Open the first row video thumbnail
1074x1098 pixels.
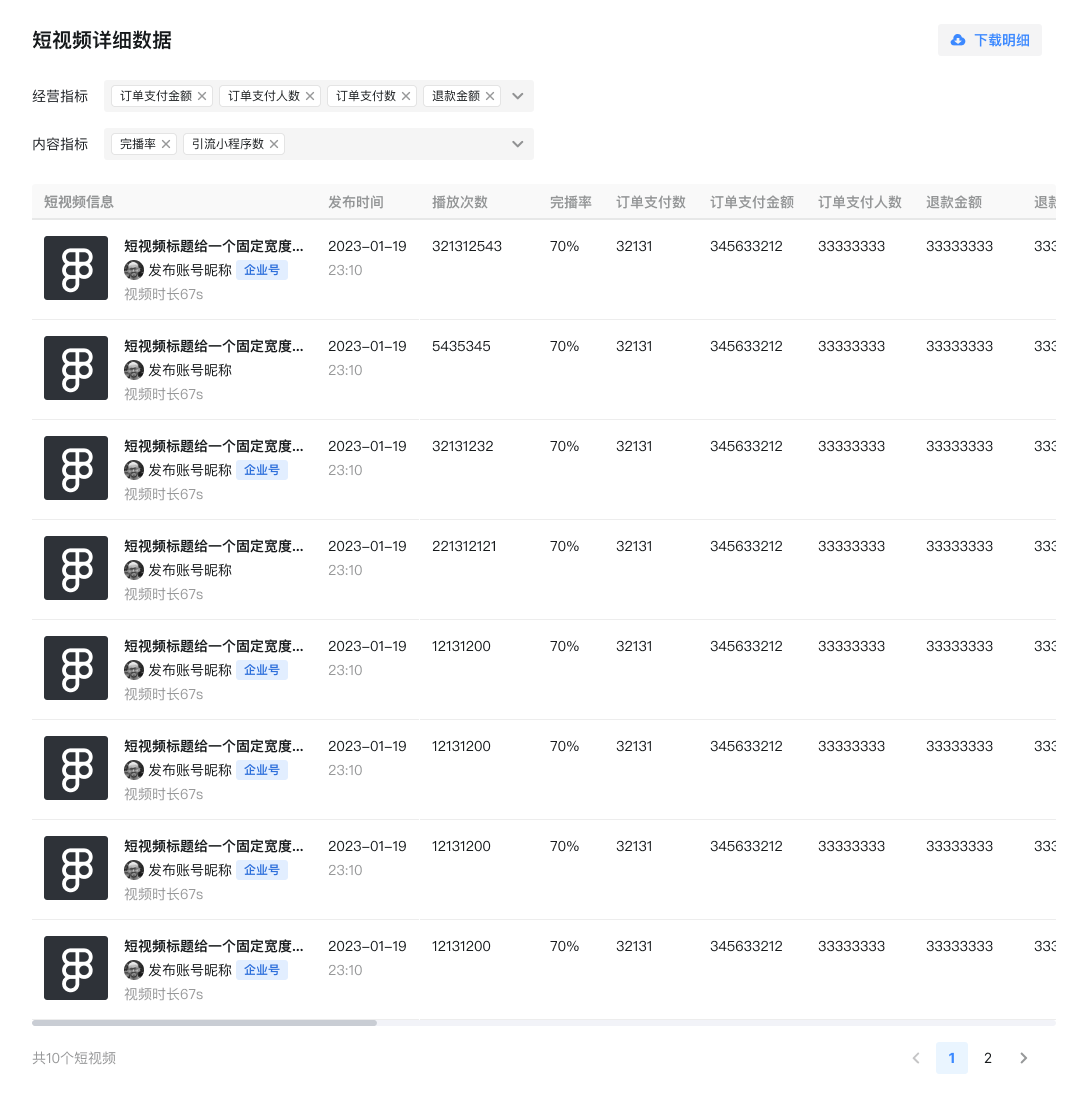(76, 268)
